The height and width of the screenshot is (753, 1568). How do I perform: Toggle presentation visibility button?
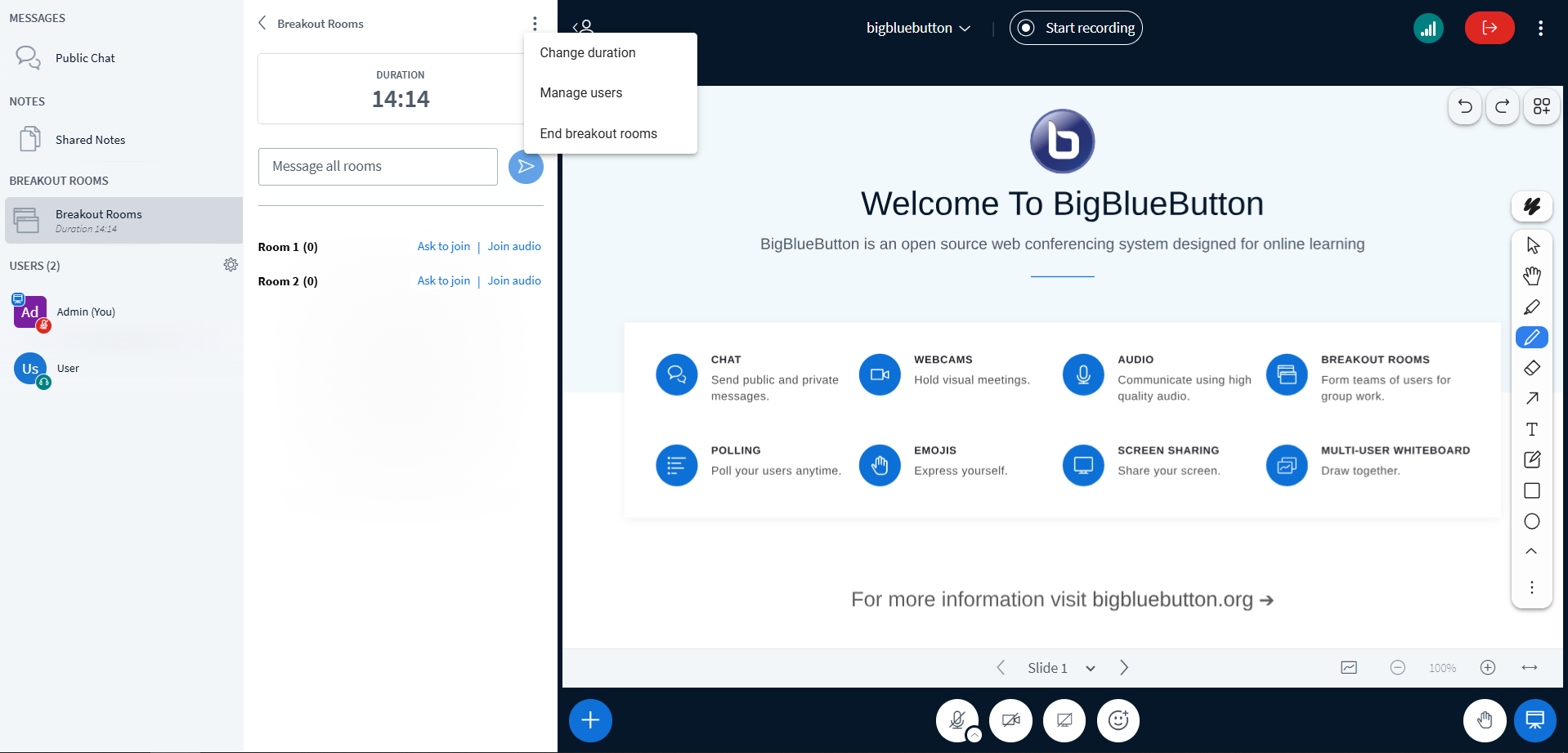[x=1535, y=720]
